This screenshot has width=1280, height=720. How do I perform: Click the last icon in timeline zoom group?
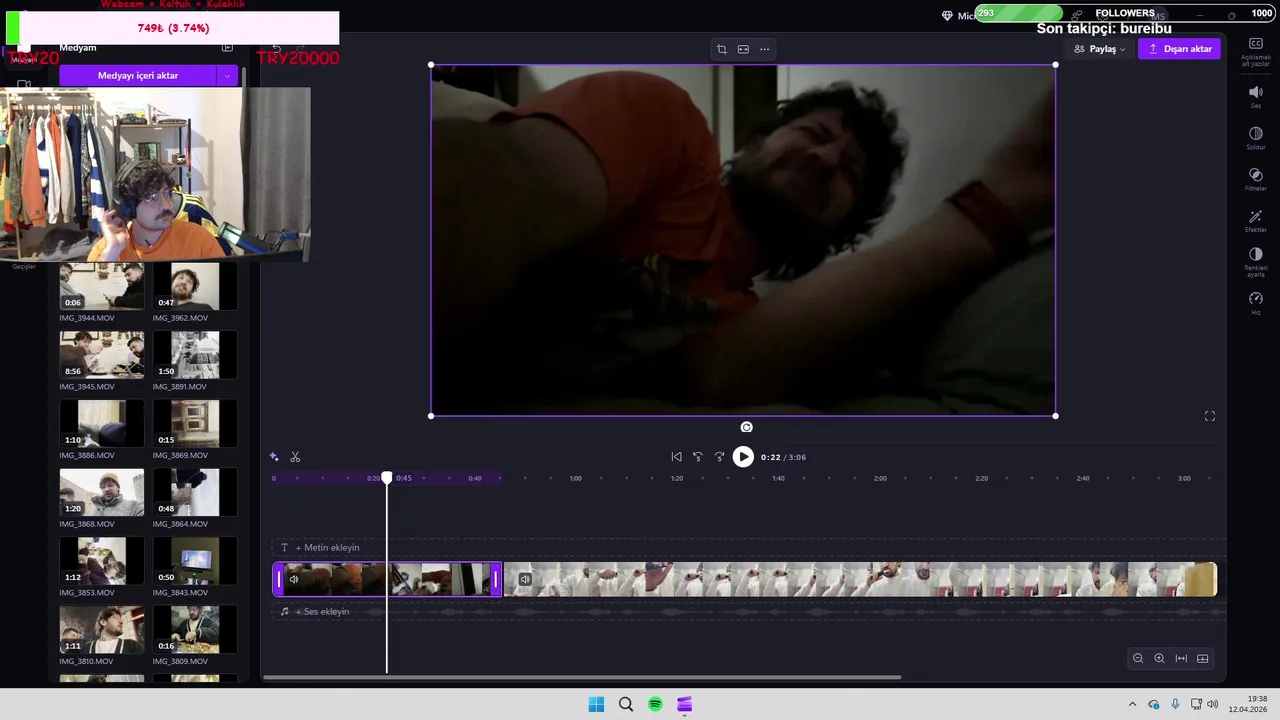(1203, 658)
